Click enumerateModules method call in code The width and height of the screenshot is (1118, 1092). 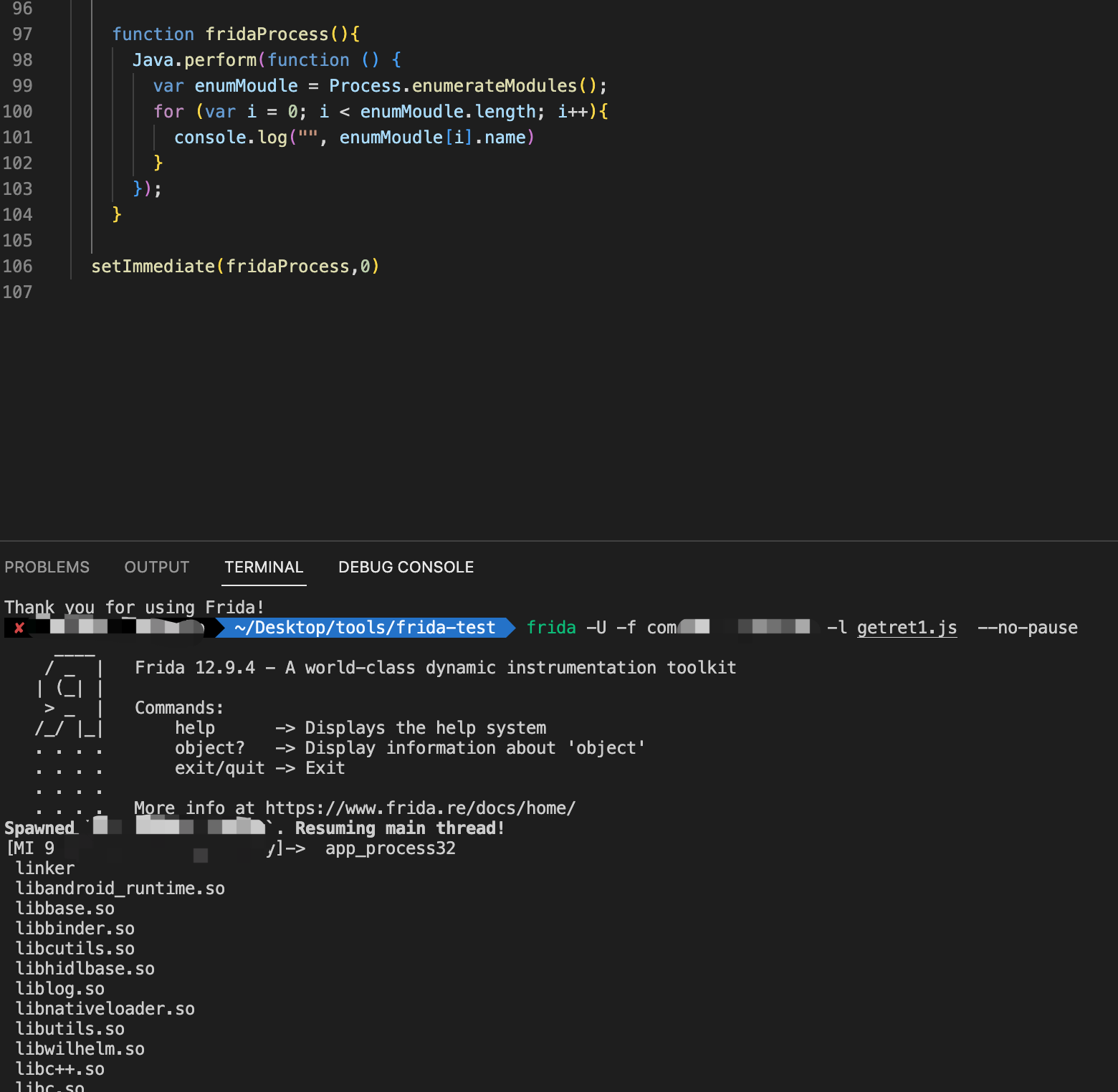[494, 86]
